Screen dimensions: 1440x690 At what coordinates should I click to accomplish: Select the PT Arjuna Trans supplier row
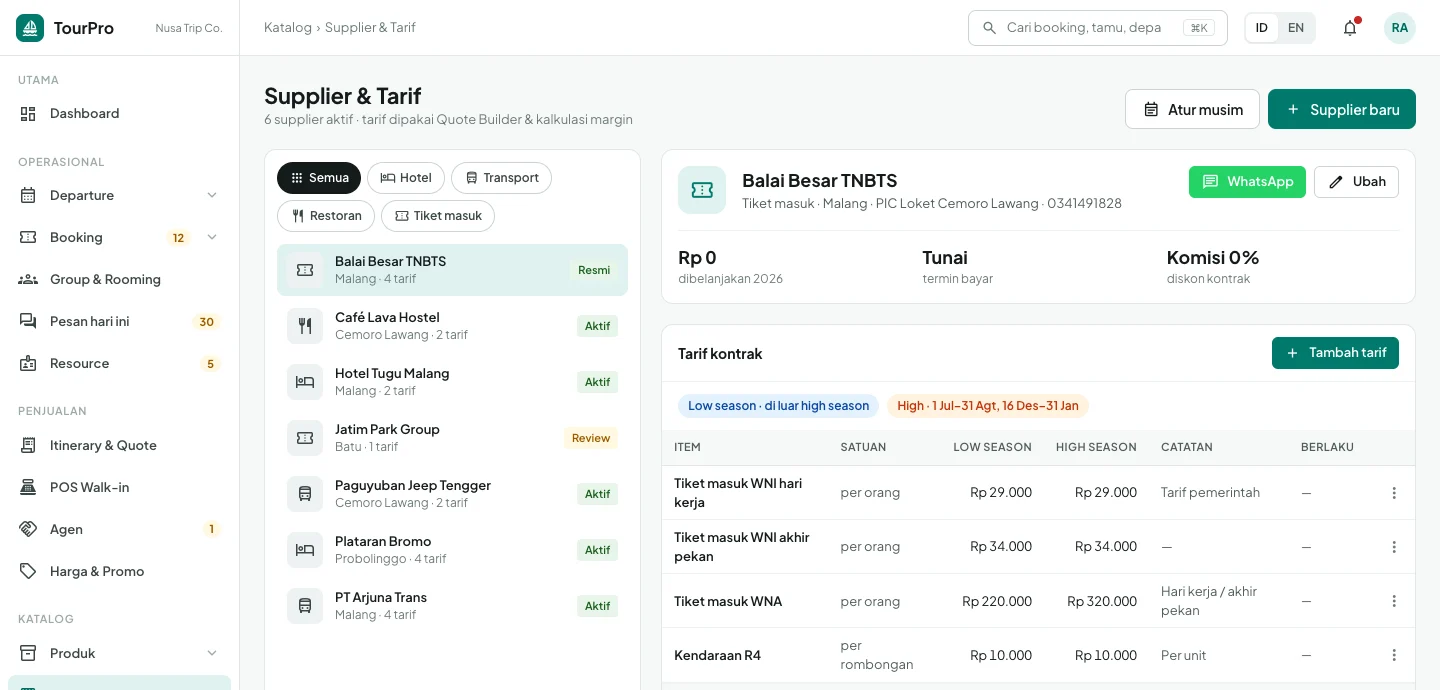[x=452, y=606]
